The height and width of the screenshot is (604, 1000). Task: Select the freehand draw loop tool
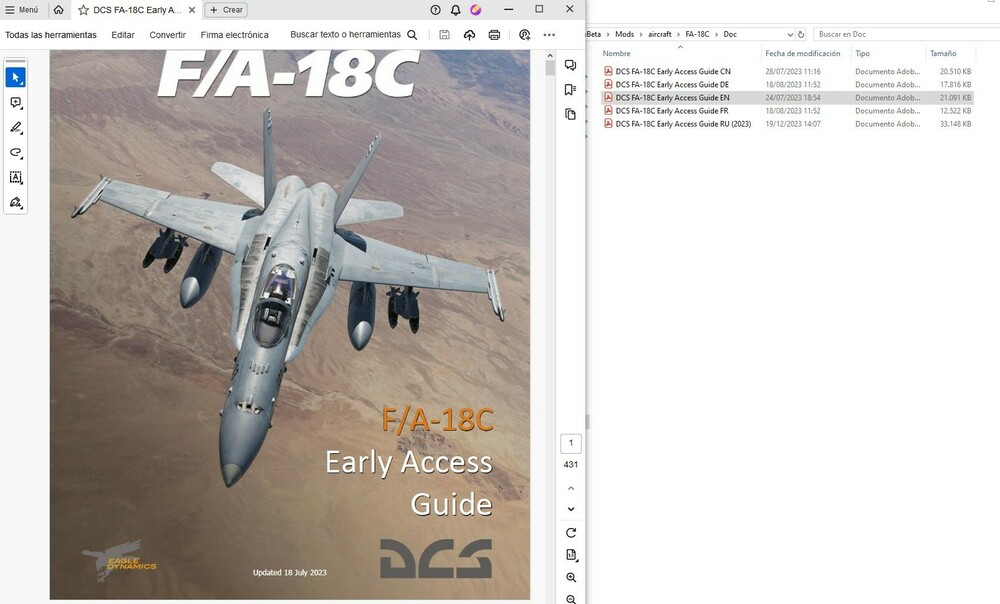15,152
